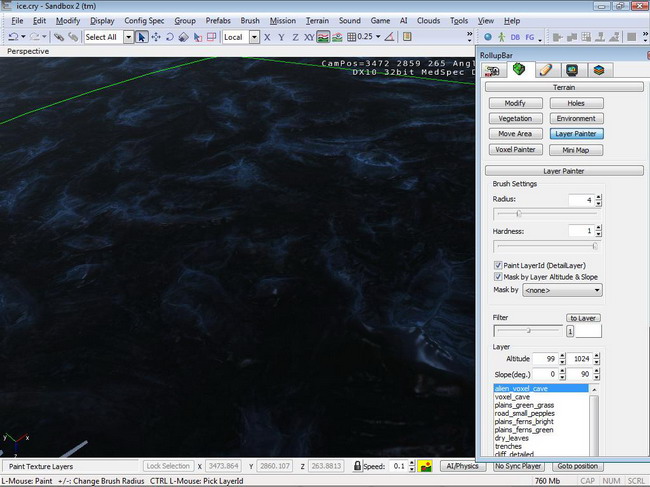The image size is (650, 487).
Task: Click the Unlink objects chain icon
Action: point(73,37)
